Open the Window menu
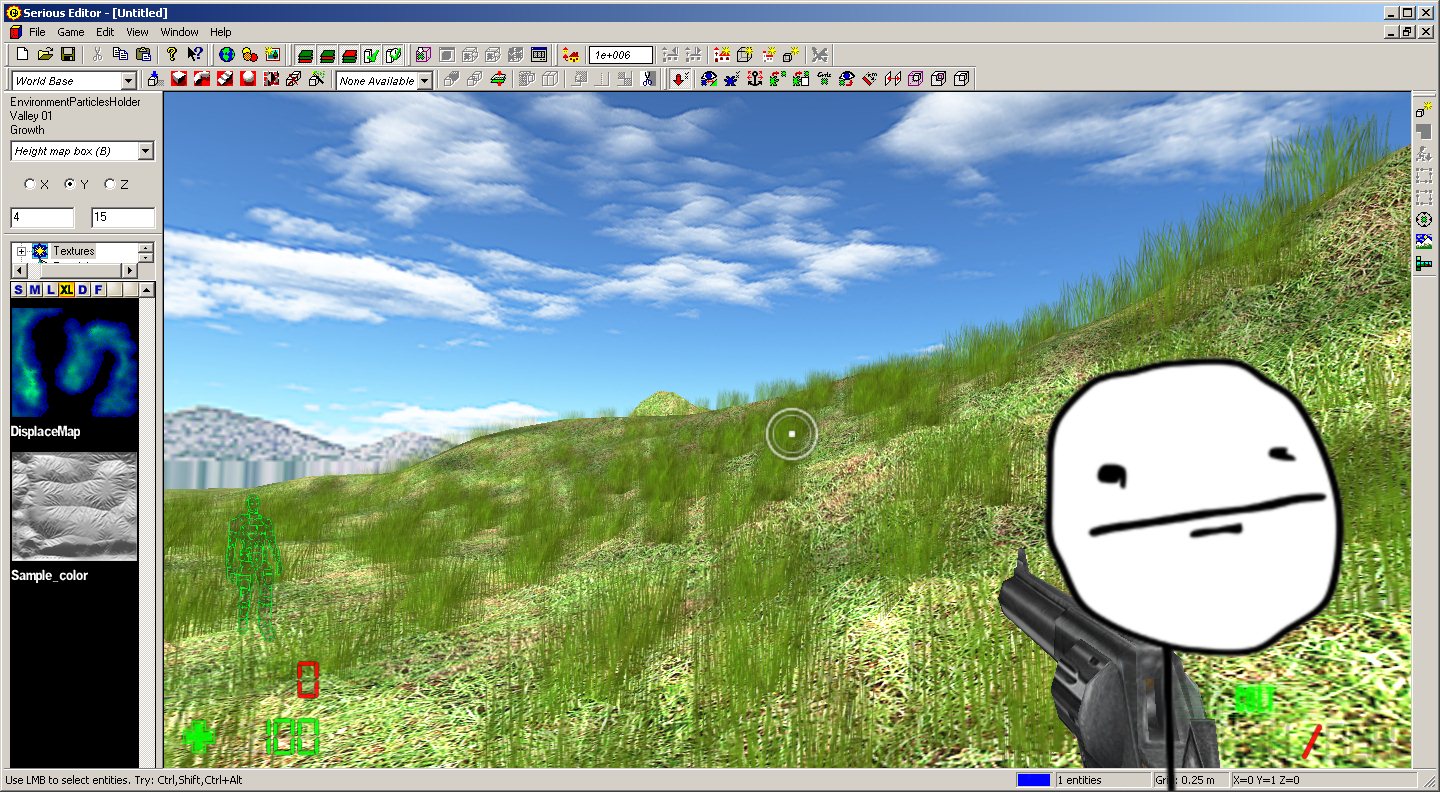1440x792 pixels. [x=179, y=32]
